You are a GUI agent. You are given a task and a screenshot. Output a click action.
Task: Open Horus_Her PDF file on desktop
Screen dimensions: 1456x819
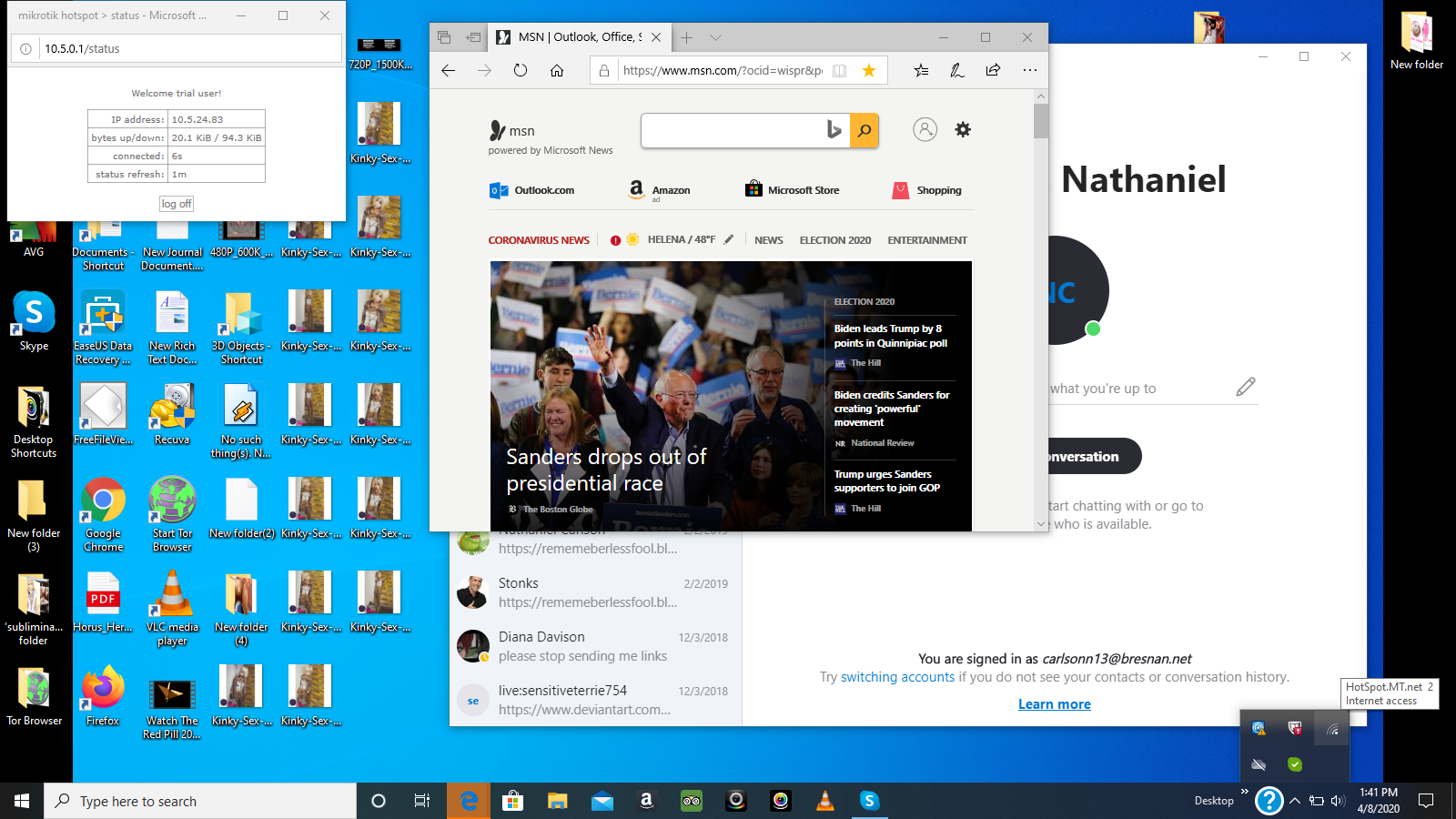(103, 602)
